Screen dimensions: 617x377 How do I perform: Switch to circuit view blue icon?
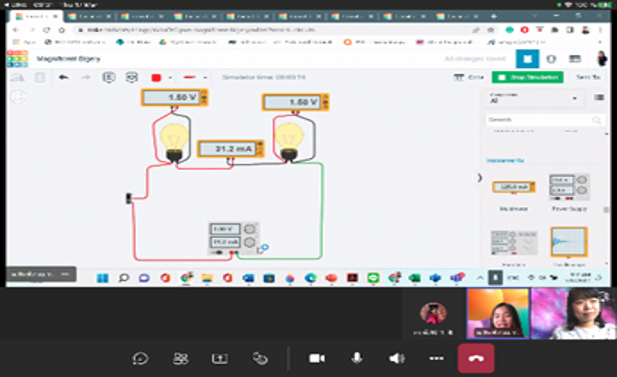527,59
